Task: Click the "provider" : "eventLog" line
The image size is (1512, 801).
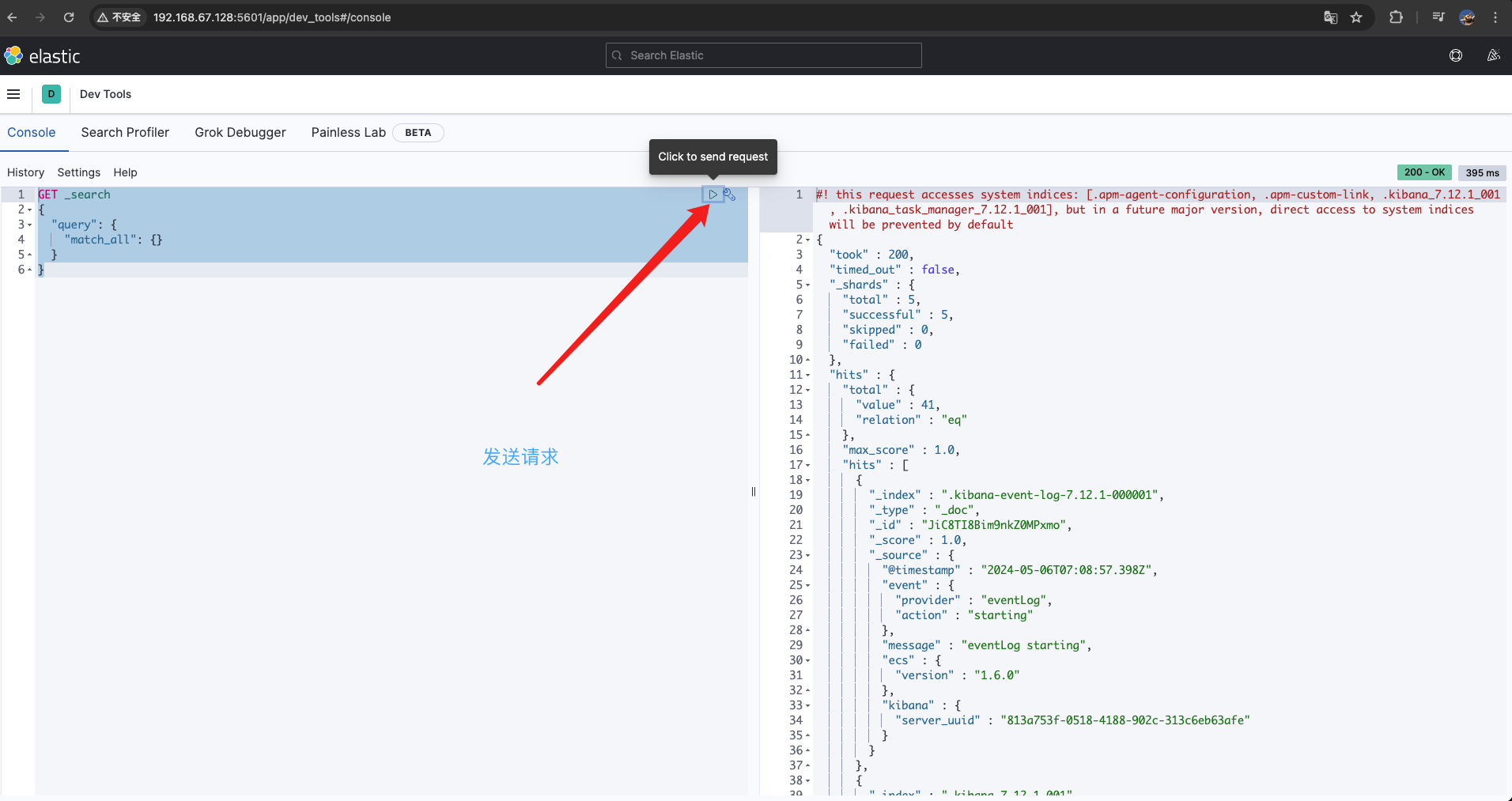Action: pyautogui.click(x=973, y=600)
